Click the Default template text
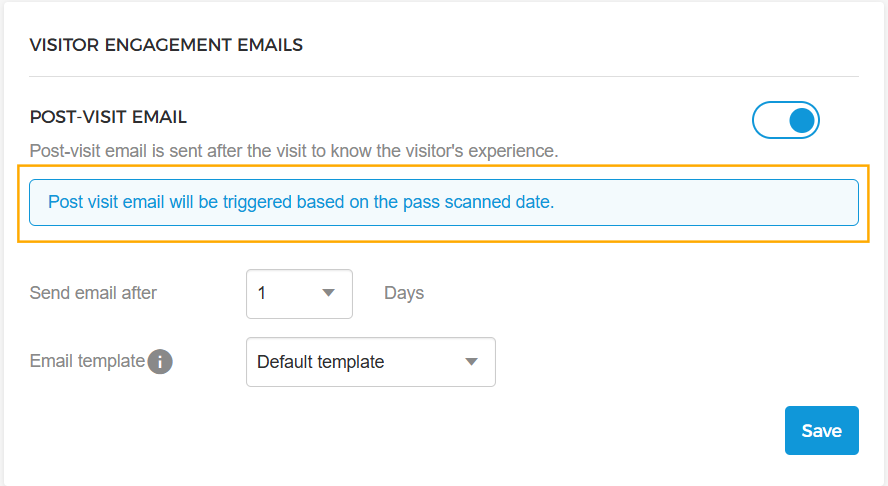Viewport: 888px width, 486px height. point(320,362)
